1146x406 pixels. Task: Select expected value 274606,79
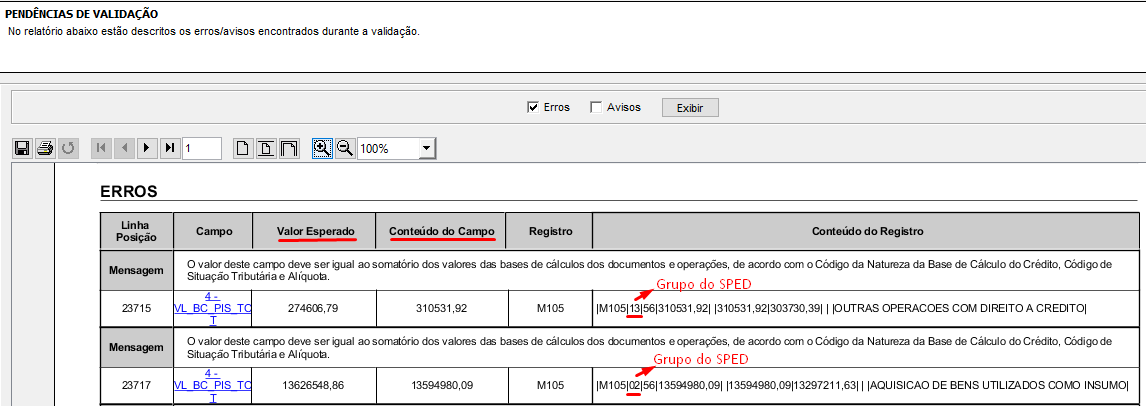[x=314, y=308]
